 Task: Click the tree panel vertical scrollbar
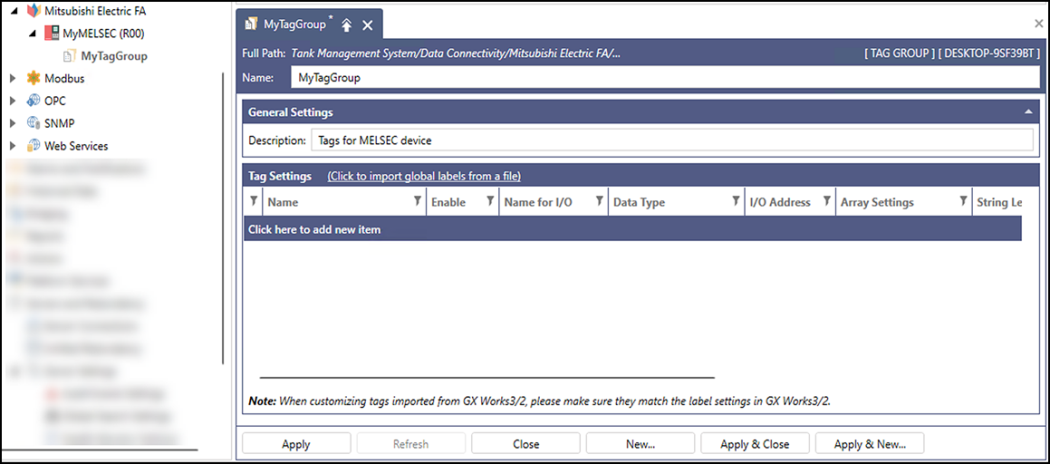coord(223,218)
